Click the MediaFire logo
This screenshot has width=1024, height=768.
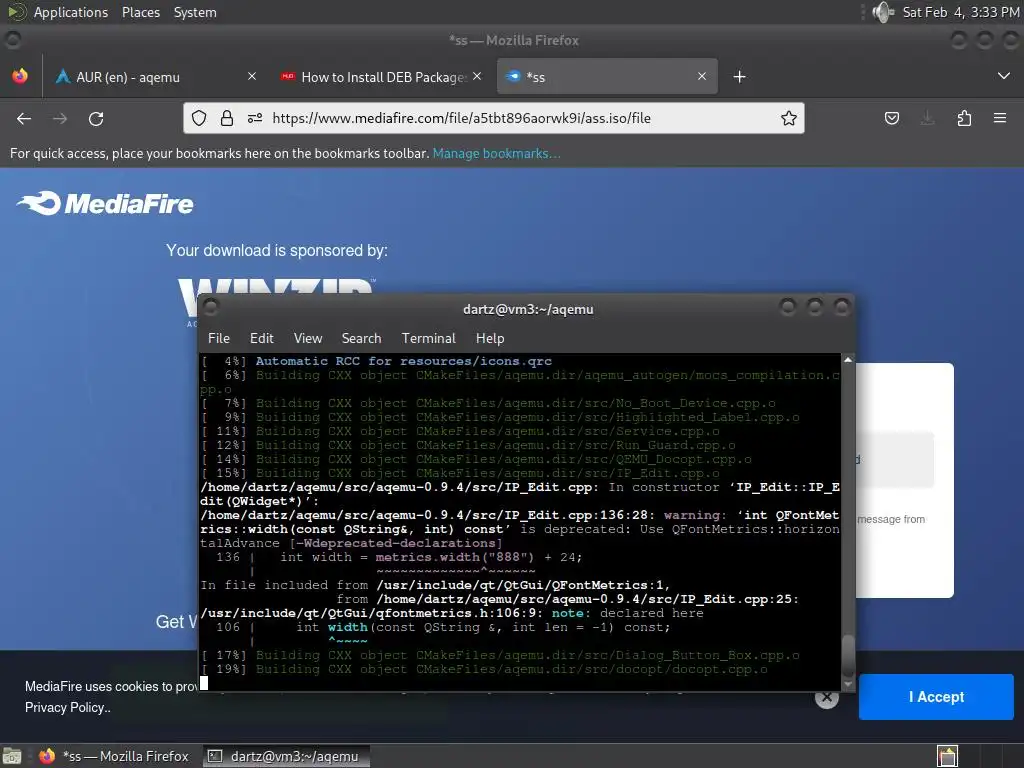tap(105, 204)
